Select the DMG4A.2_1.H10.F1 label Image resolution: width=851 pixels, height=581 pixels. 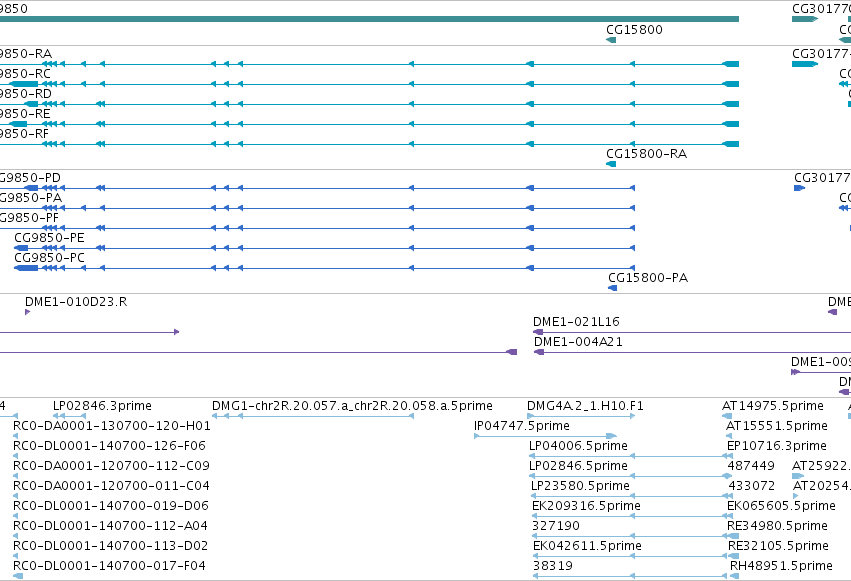click(x=585, y=406)
